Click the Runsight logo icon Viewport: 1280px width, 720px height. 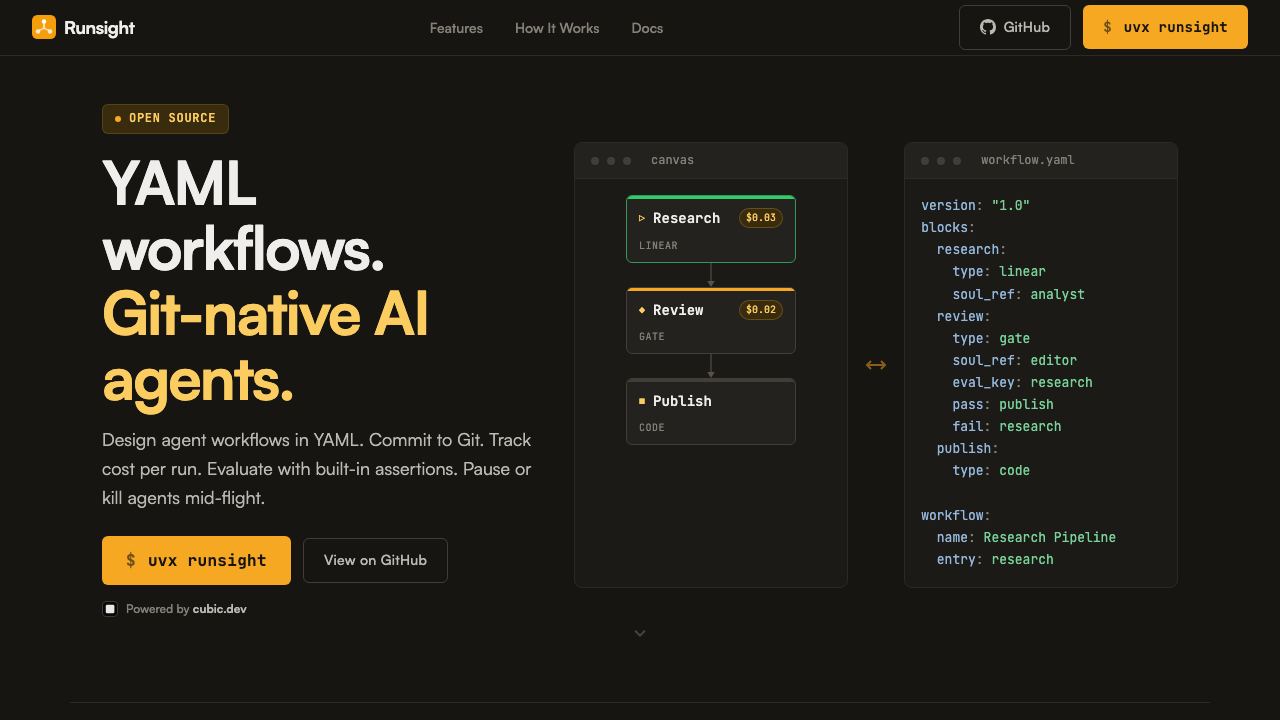click(x=44, y=27)
